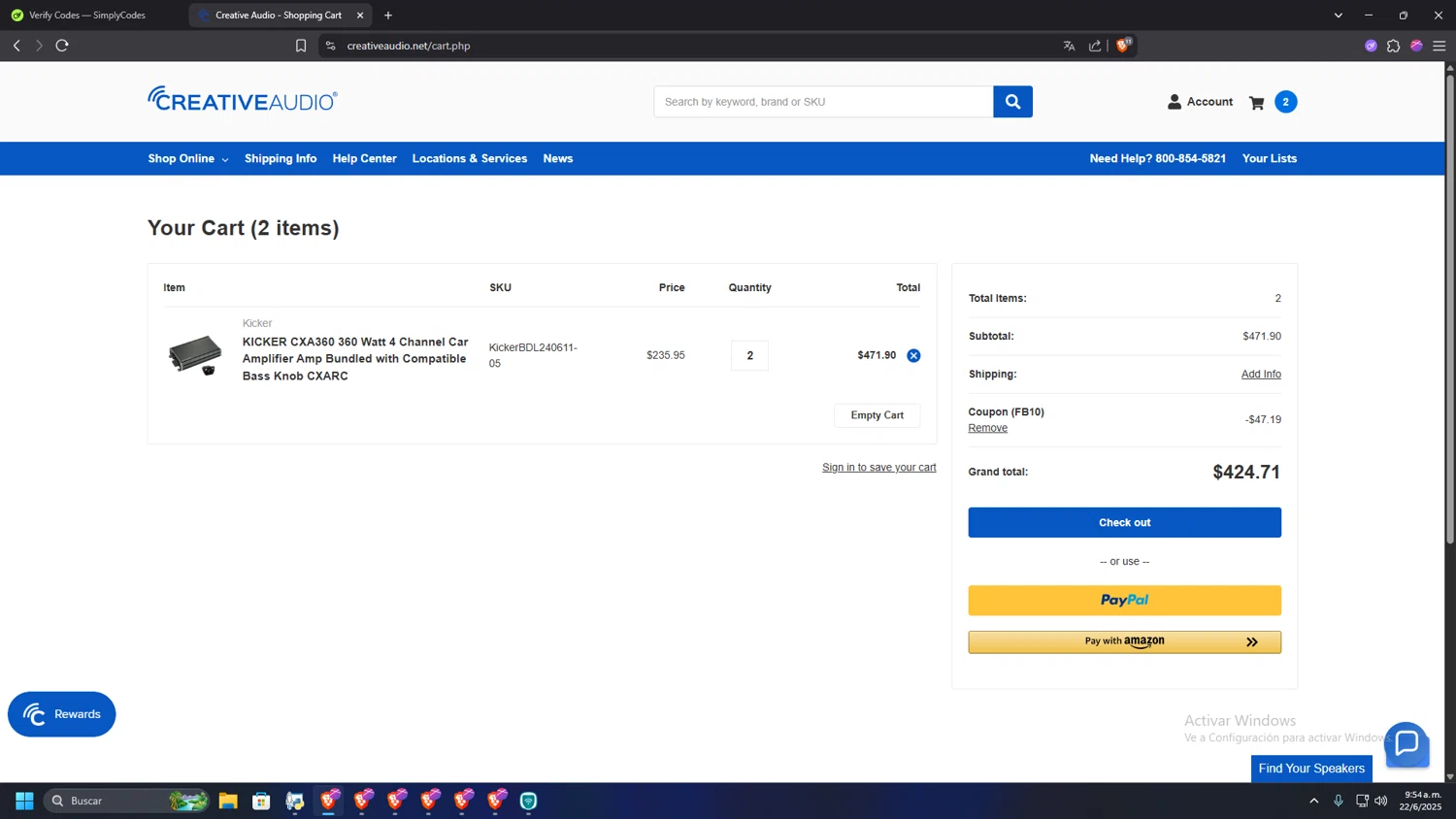This screenshot has height=819, width=1456.
Task: Click the Kicker brand label
Action: point(257,323)
